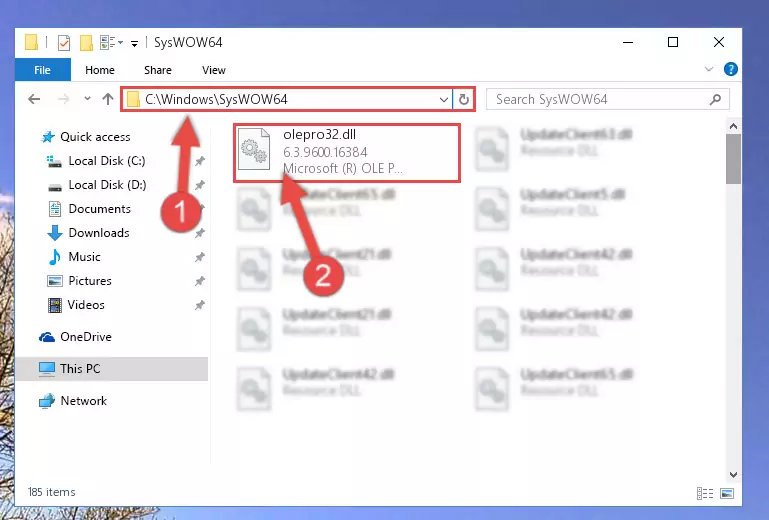Refresh the SysWOW64 folder
Image resolution: width=769 pixels, height=520 pixels.
tap(463, 100)
